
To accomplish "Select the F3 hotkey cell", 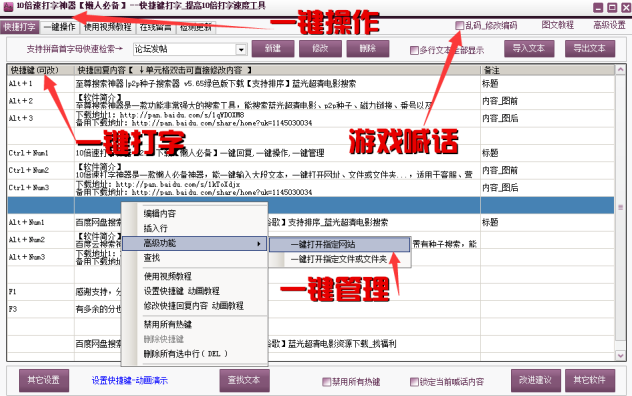I will pos(40,309).
